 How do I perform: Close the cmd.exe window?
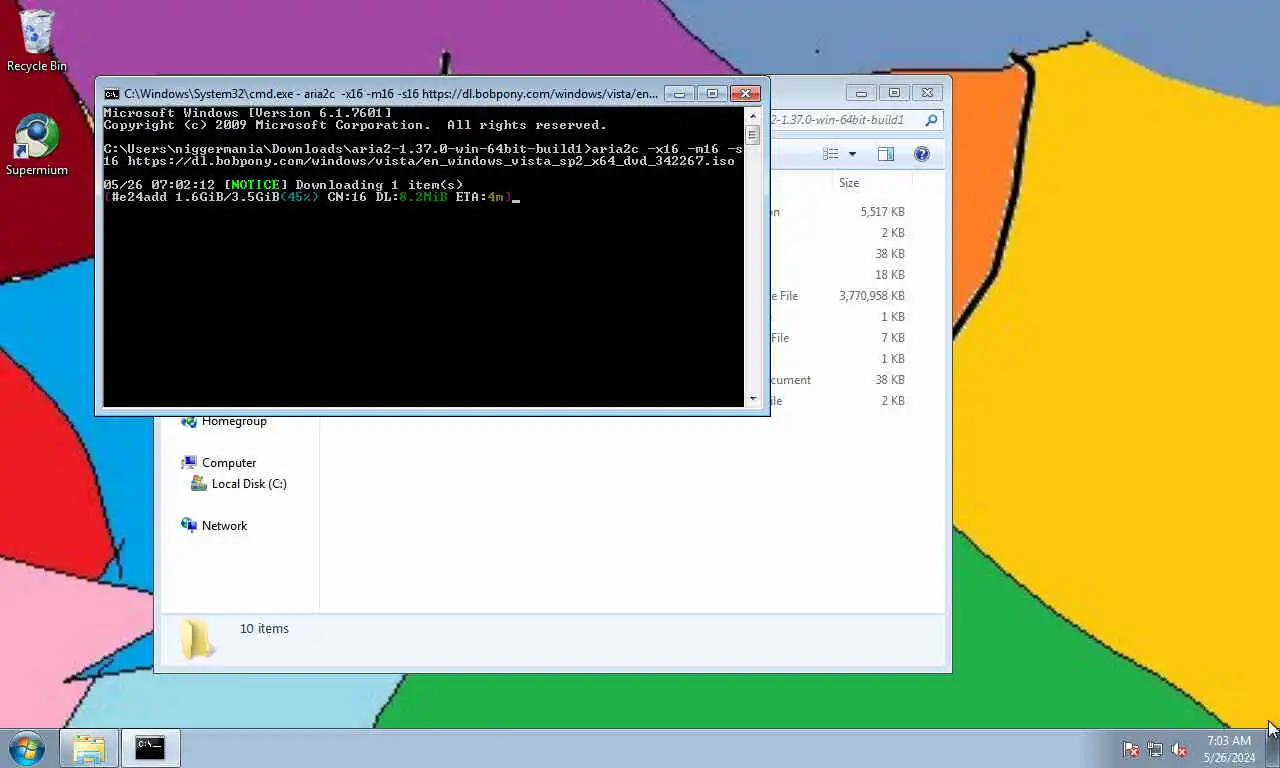(745, 94)
